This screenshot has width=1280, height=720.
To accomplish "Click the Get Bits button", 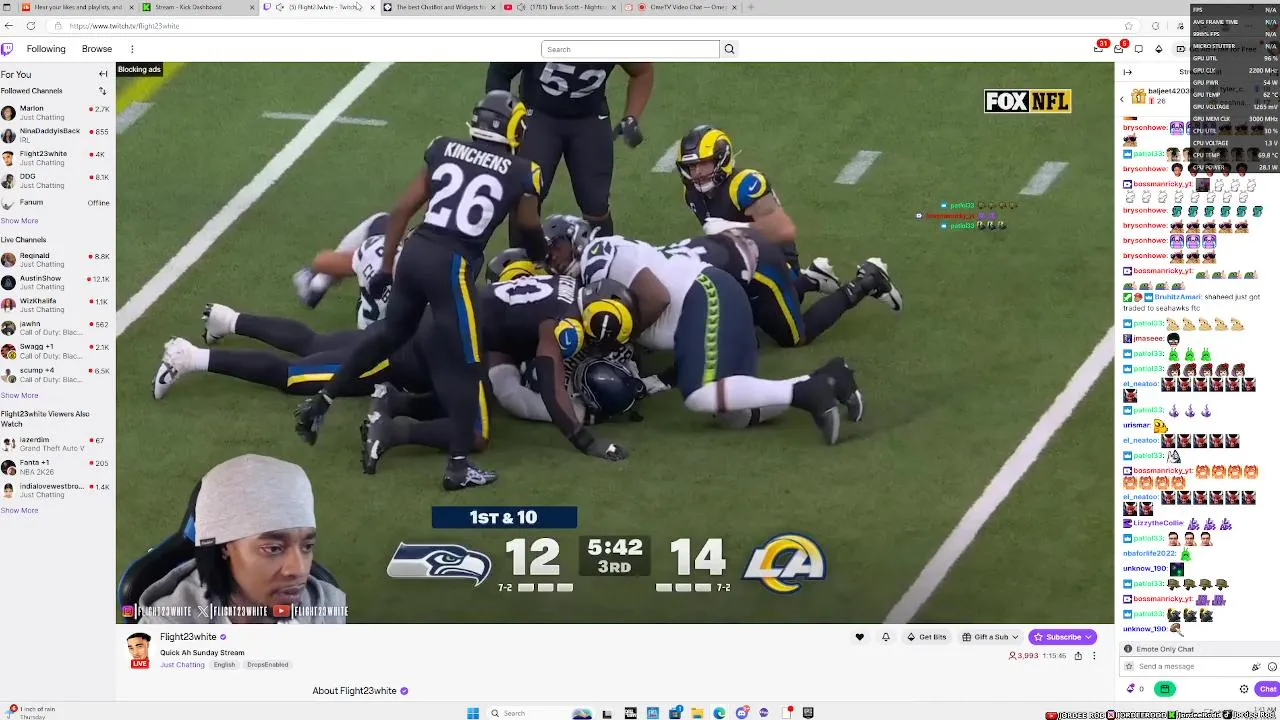I will [x=926, y=637].
